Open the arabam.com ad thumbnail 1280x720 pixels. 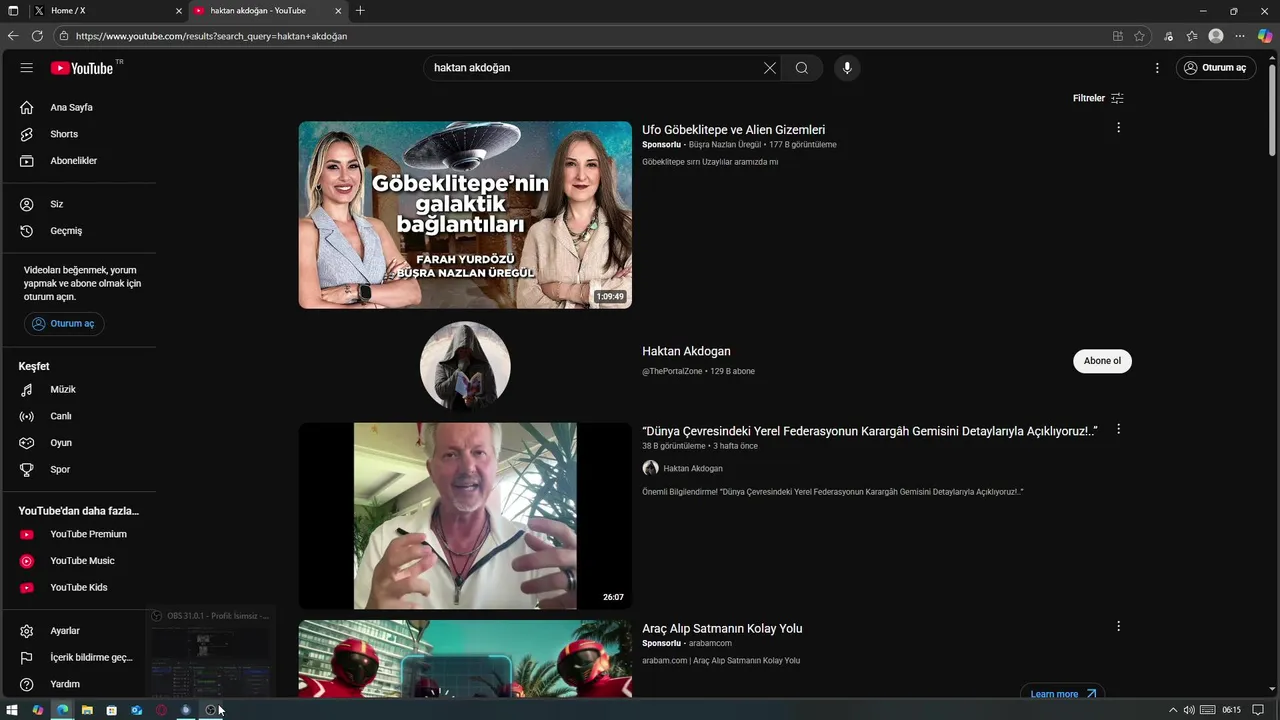[465, 658]
